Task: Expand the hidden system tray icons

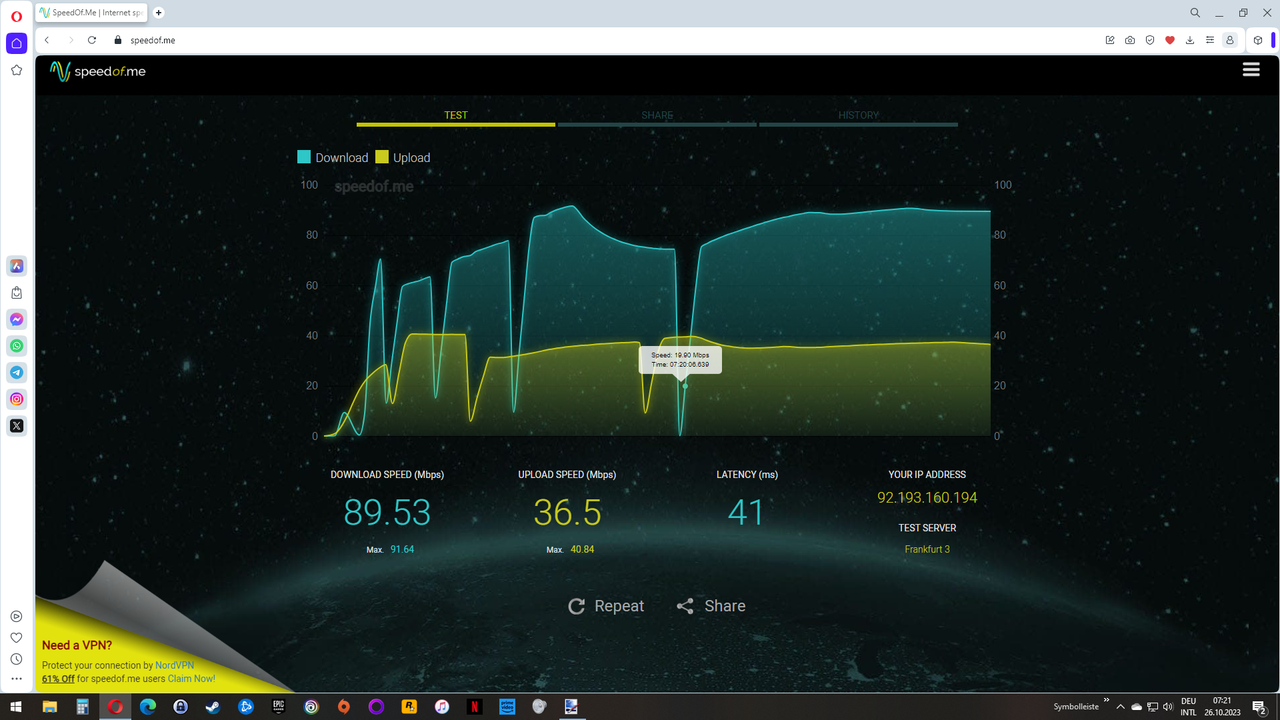Action: tap(1120, 707)
